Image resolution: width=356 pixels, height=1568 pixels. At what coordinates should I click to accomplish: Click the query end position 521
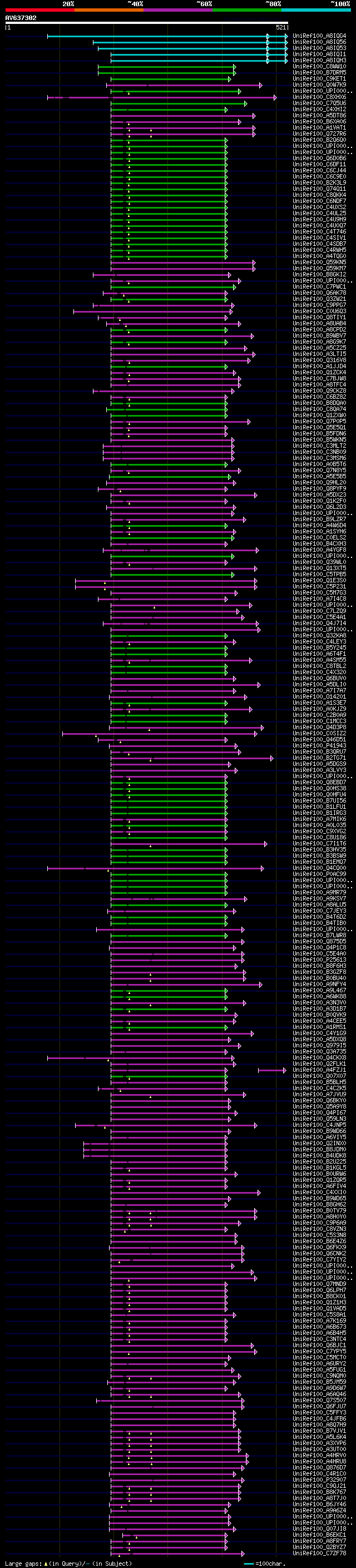tap(280, 27)
